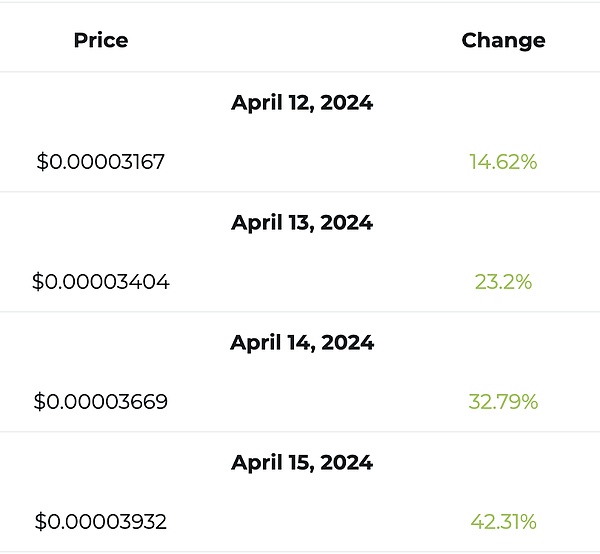Select the April 13, 2024 date heading

[x=302, y=223]
